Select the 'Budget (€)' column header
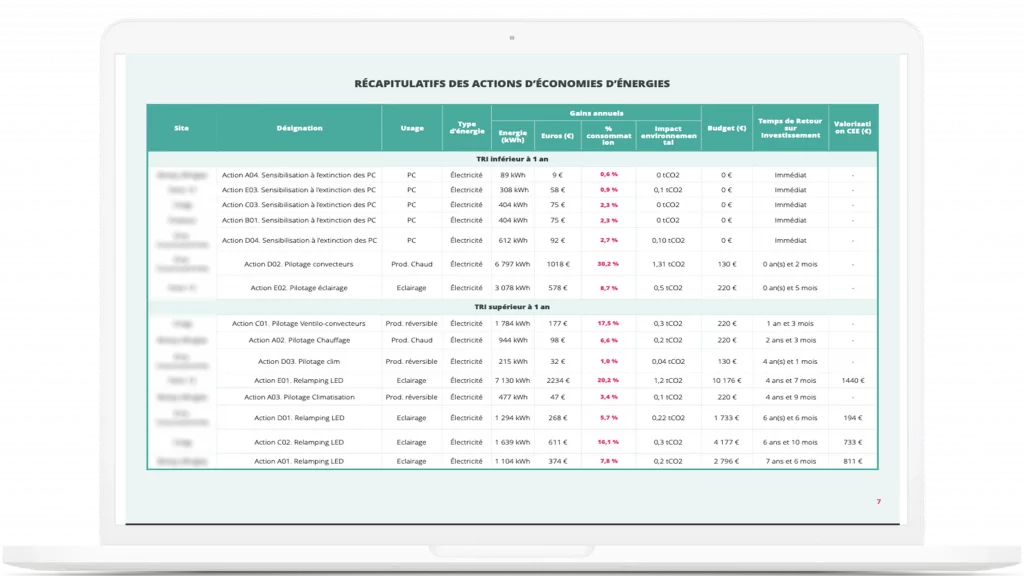 click(x=727, y=128)
